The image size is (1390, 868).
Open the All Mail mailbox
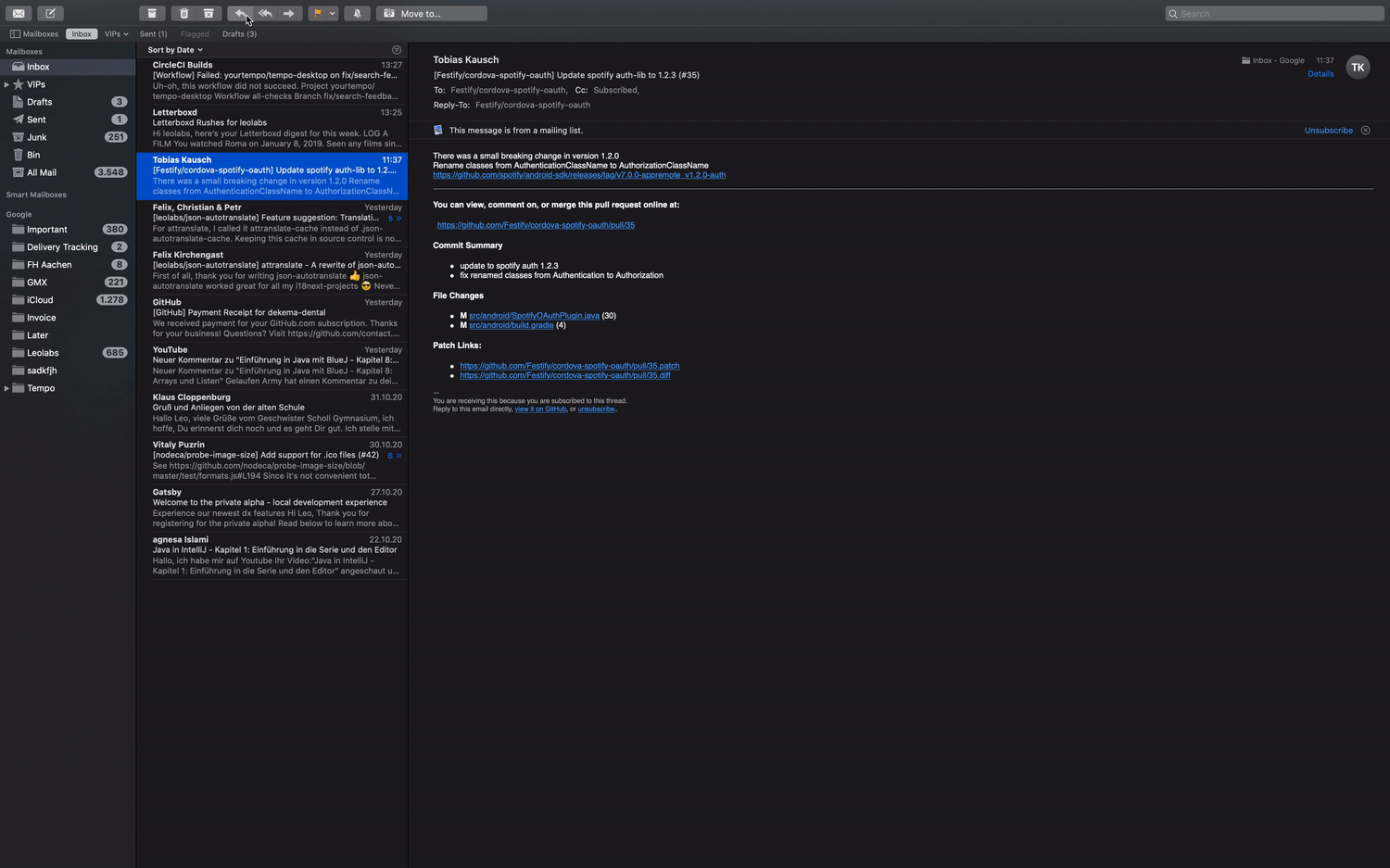click(68, 172)
